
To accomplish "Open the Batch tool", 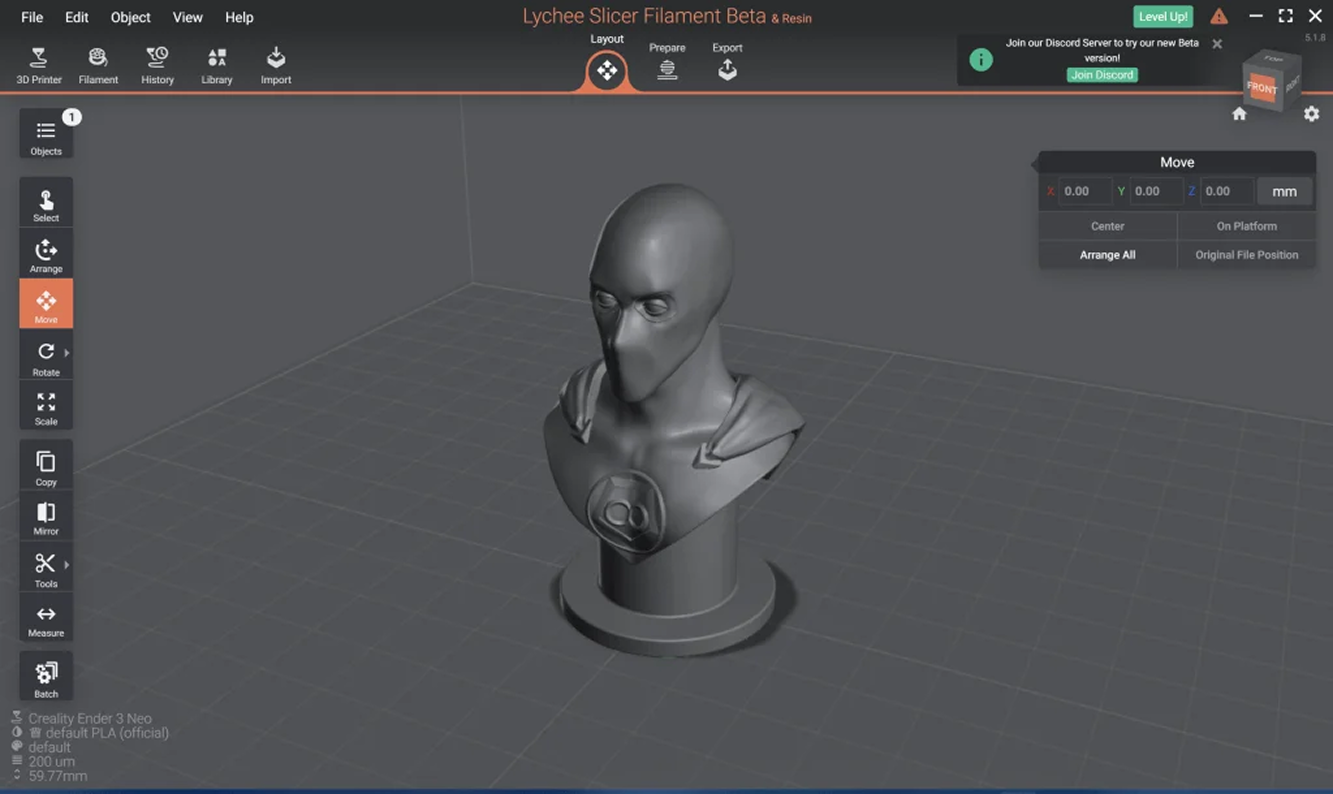I will pos(46,678).
